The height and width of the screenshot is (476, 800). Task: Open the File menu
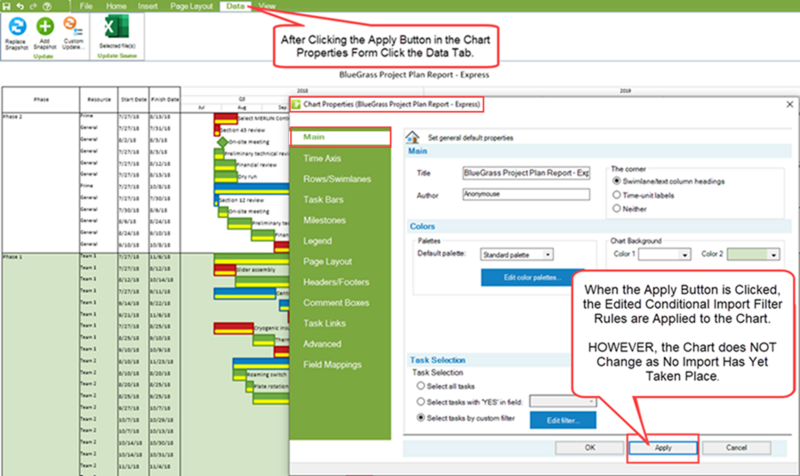click(86, 6)
